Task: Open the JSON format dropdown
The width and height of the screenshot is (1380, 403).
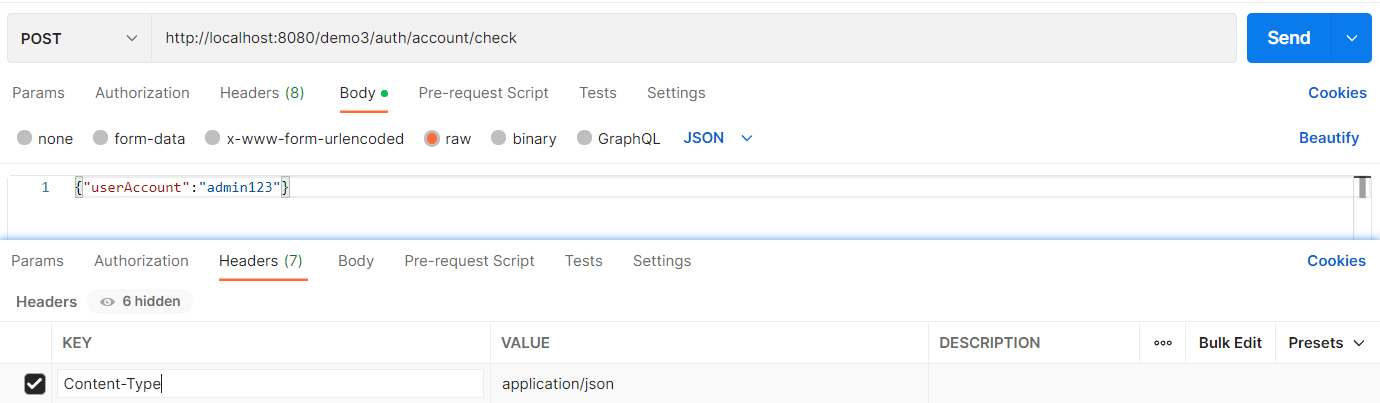Action: [x=717, y=138]
